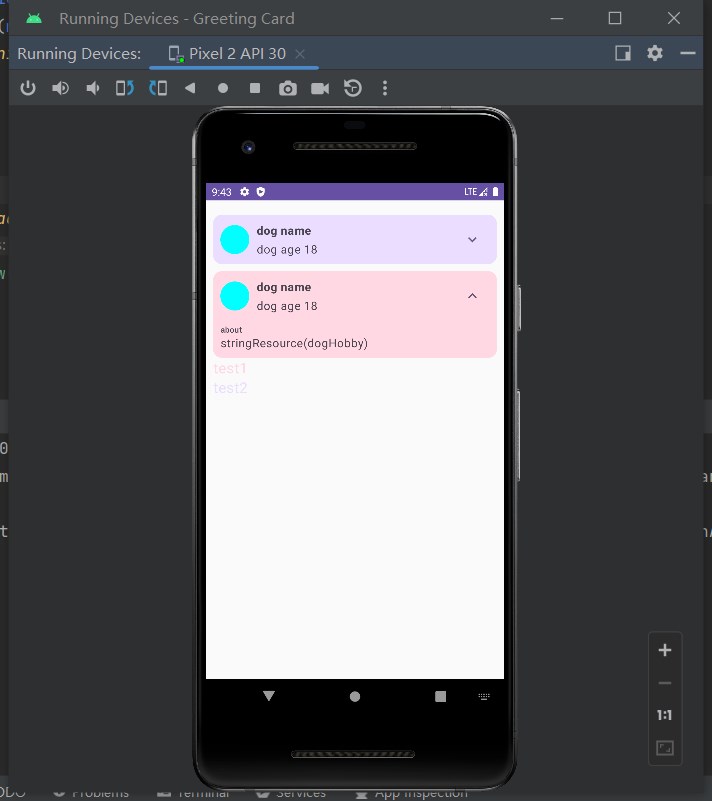Tap the stringResource(dogHobby) text
The image size is (712, 801).
coord(294,343)
